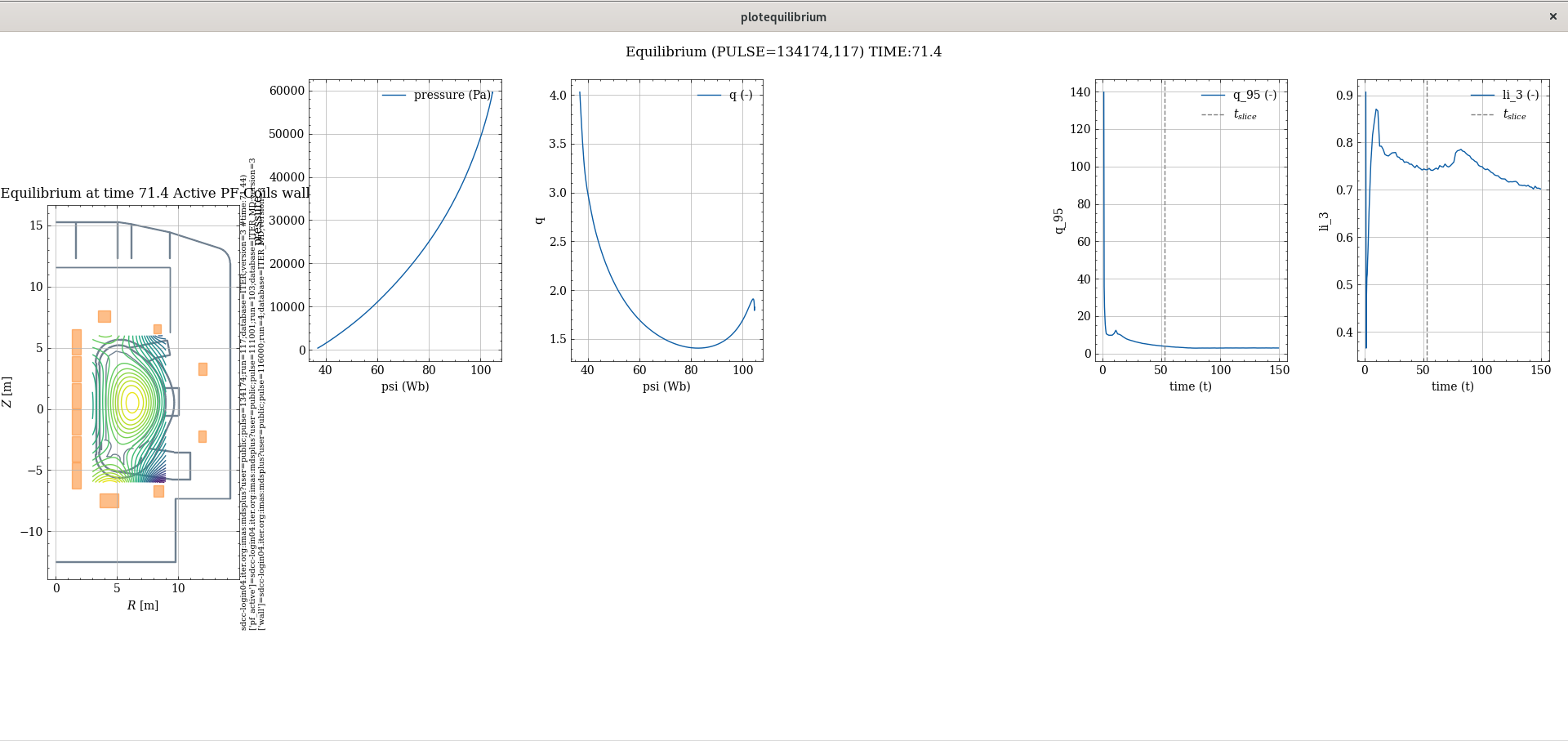Click the 60000 tick on the pressure axis
This screenshot has width=1568, height=741.
[x=287, y=91]
